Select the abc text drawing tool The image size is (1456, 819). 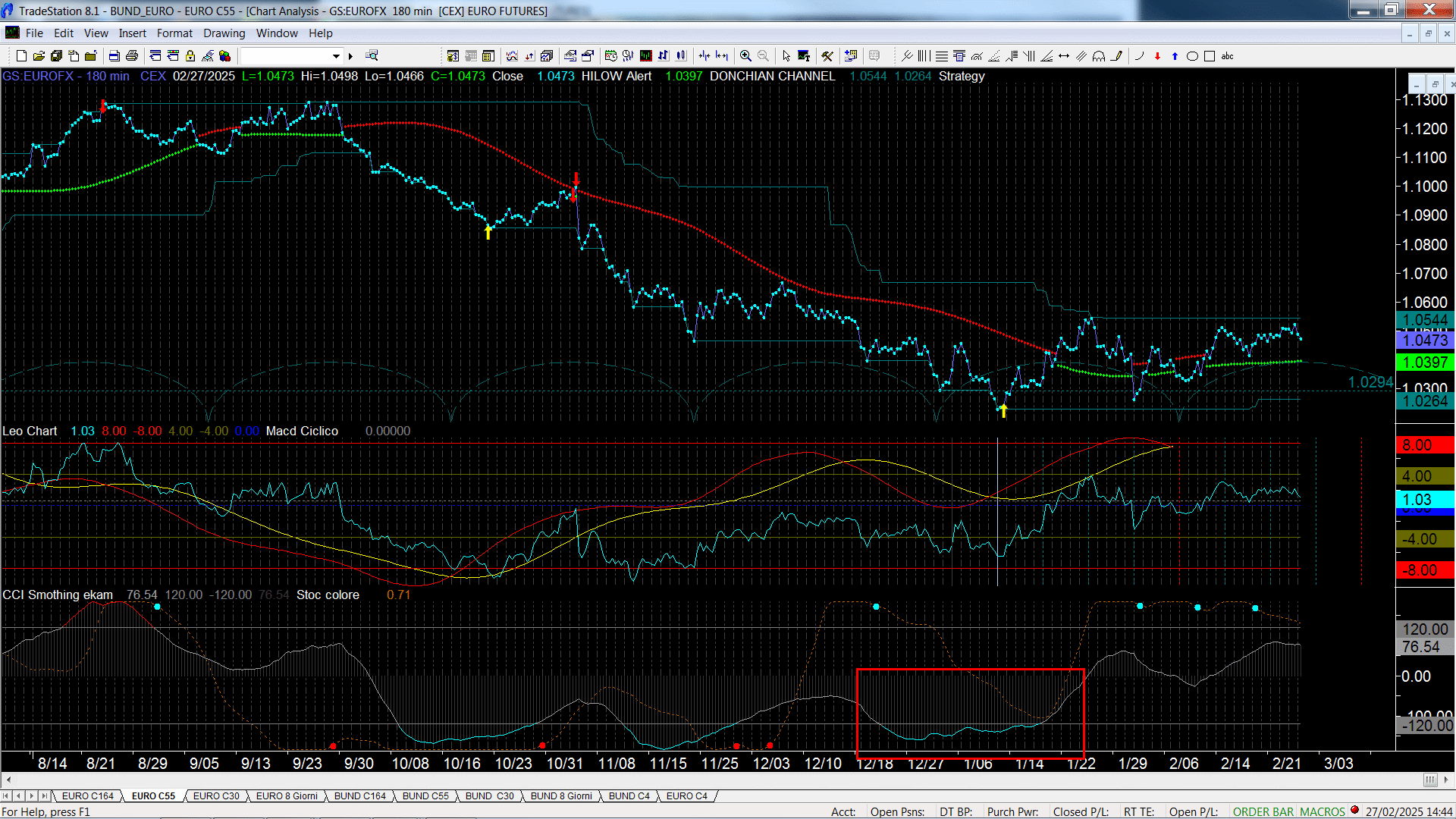(x=1228, y=55)
